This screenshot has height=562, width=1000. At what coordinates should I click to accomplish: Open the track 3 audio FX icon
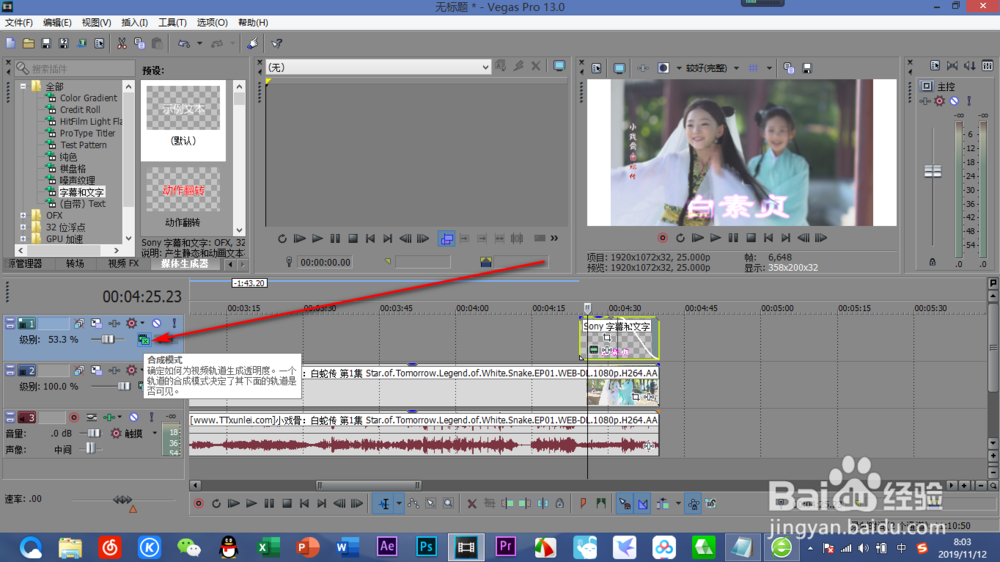click(108, 417)
